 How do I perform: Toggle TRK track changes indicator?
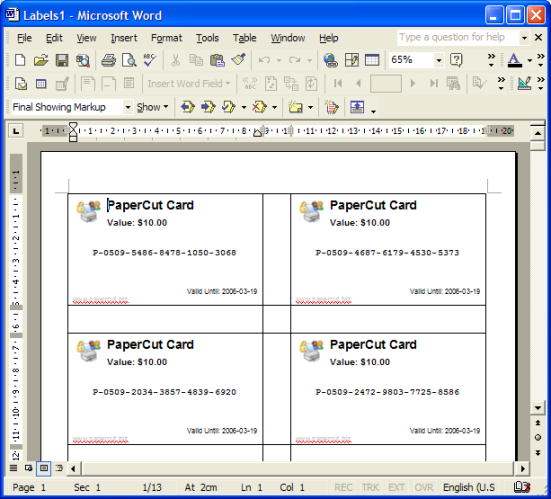click(370, 487)
